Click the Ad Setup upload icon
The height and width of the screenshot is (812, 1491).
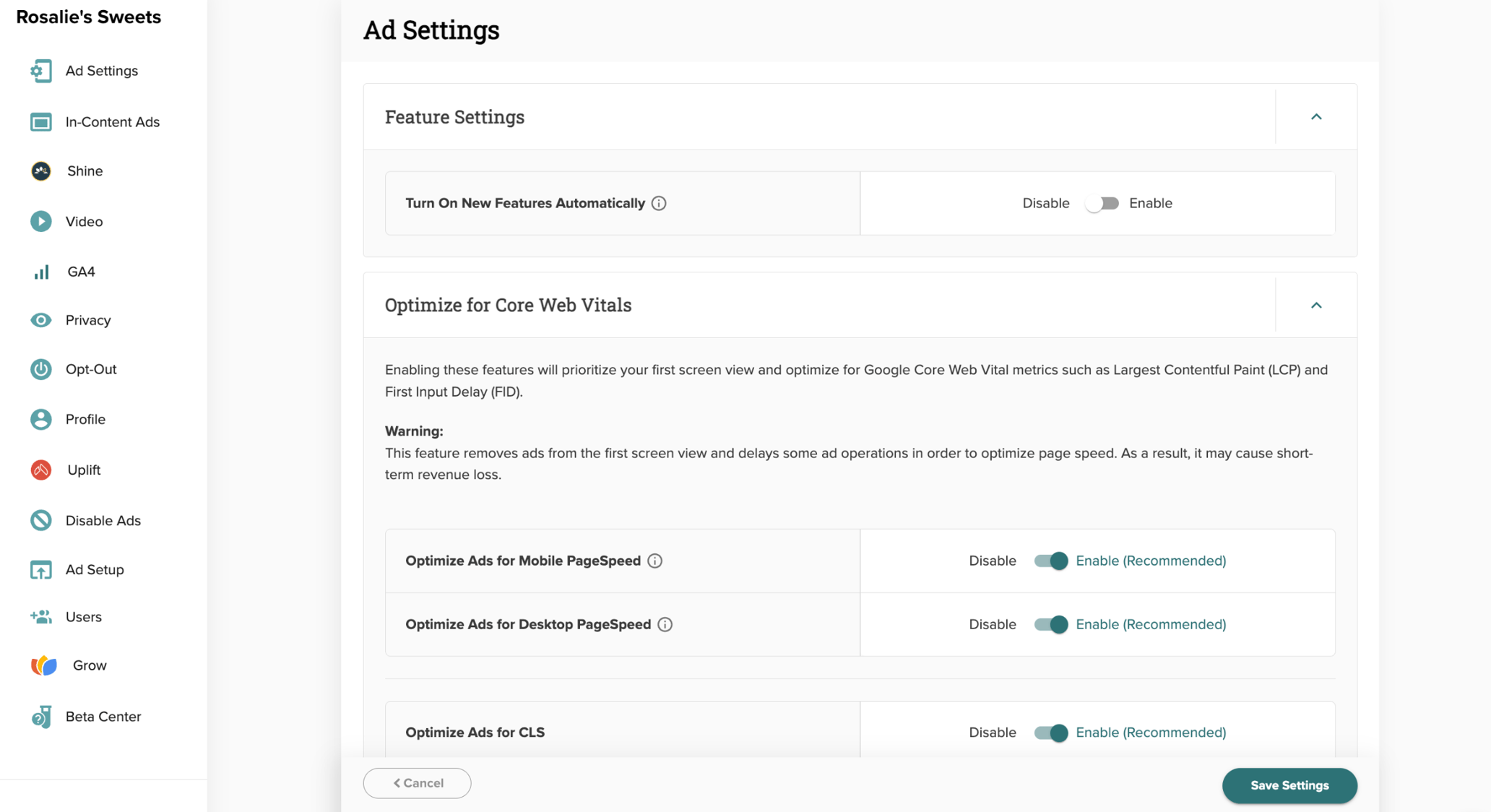tap(40, 569)
